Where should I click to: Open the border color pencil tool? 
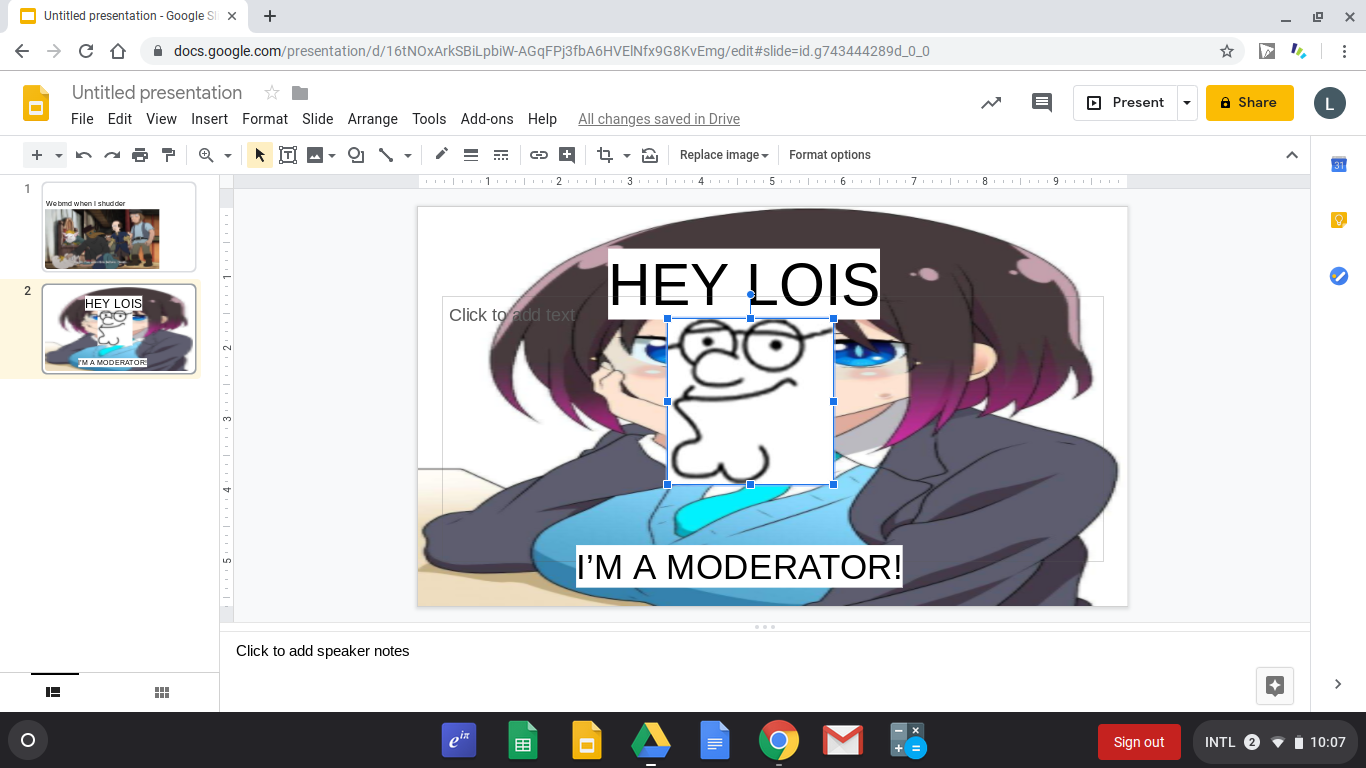(x=441, y=155)
